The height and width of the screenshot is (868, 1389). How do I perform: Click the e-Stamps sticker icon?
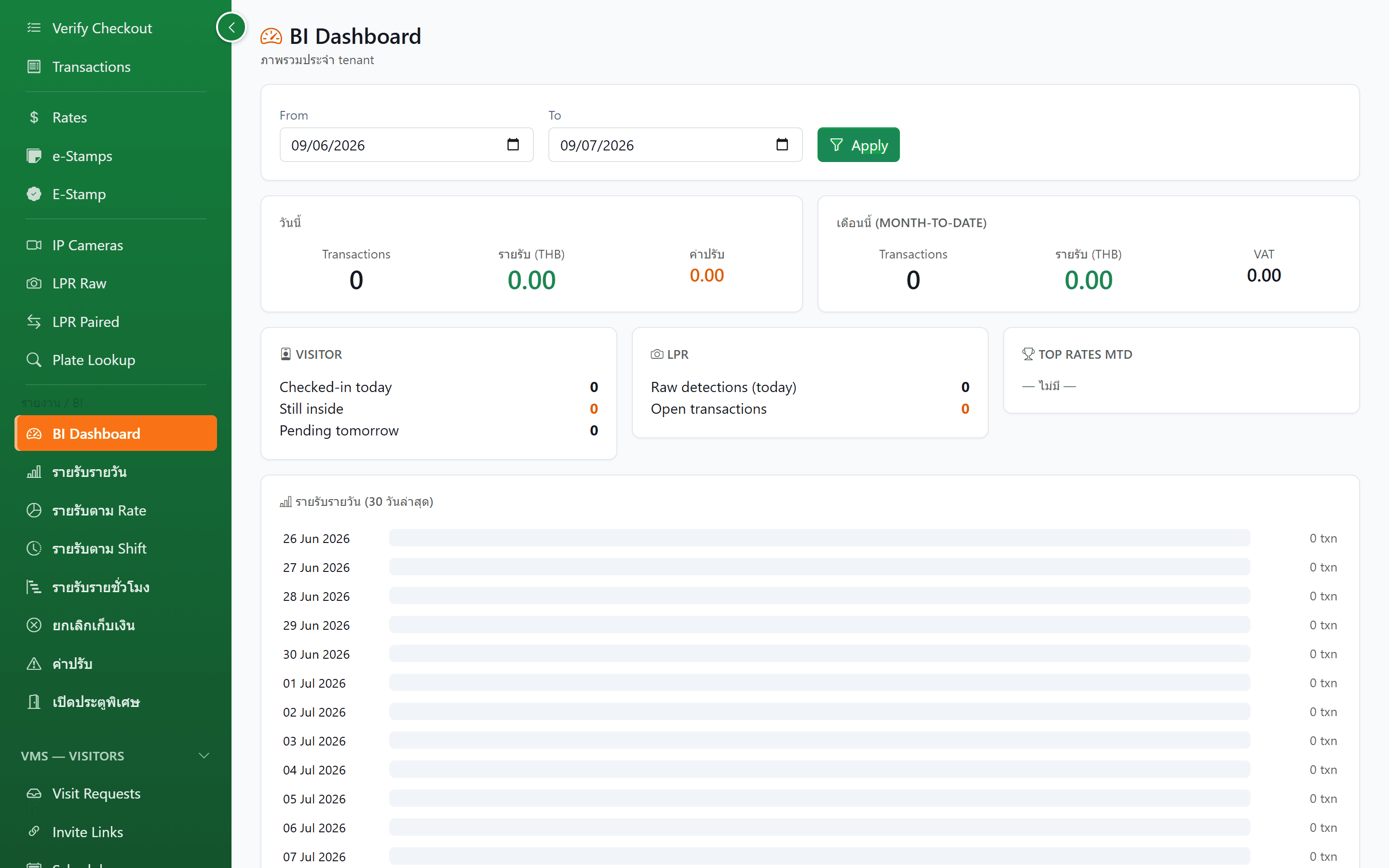pyautogui.click(x=34, y=156)
